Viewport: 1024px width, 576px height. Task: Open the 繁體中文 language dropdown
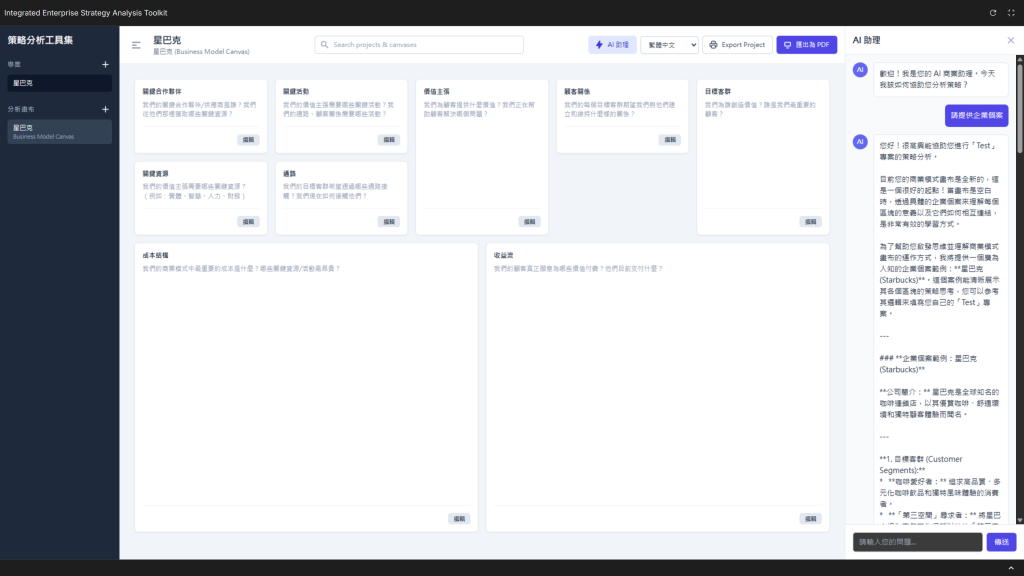click(x=669, y=44)
